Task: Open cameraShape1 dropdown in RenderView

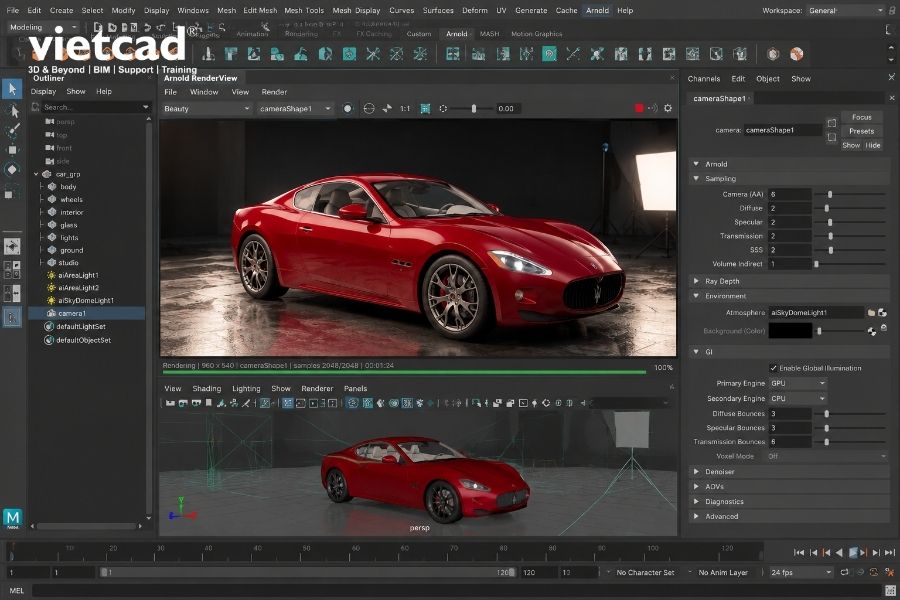Action: pyautogui.click(x=294, y=109)
